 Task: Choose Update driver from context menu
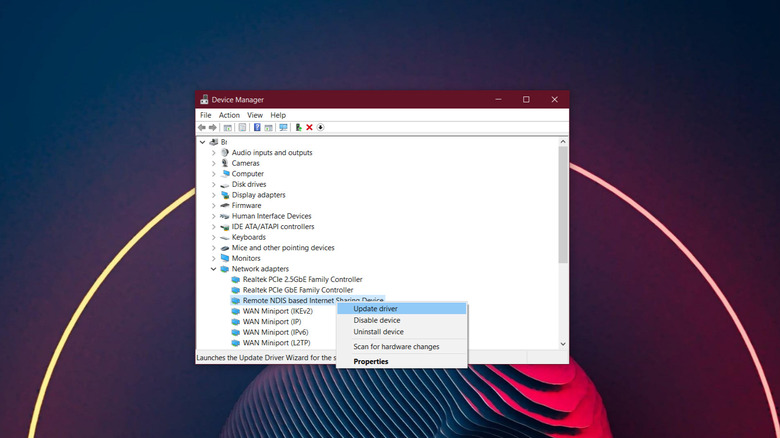[375, 309]
